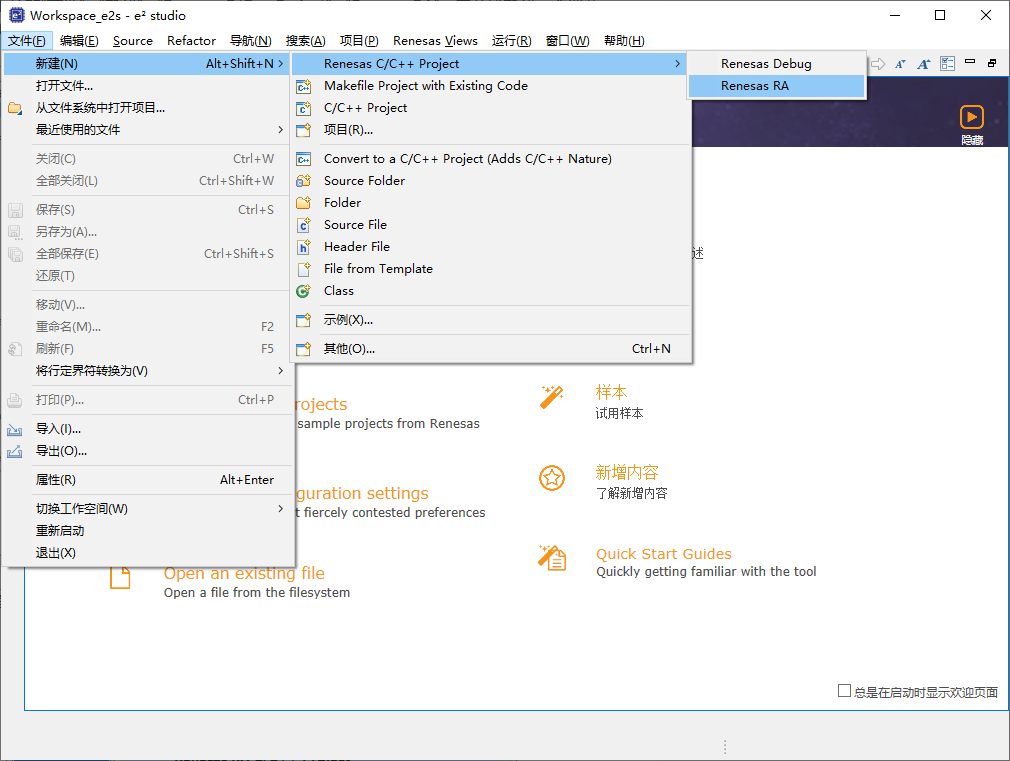Choose 退出(X) to exit
Image resolution: width=1010 pixels, height=761 pixels.
[x=147, y=552]
